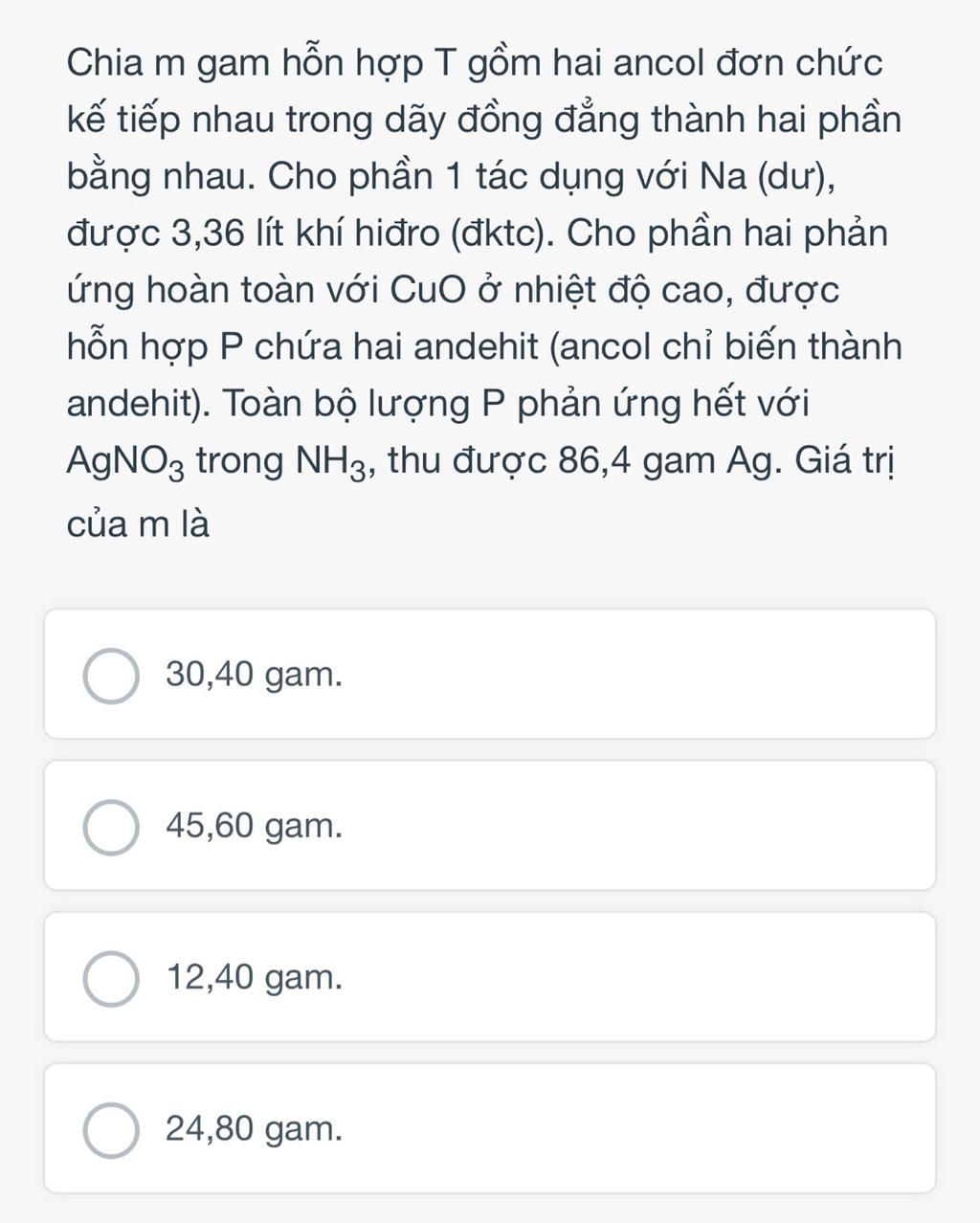This screenshot has width=980, height=1223.
Task: Click blank area of the 24,80 gam card
Action: pos(632,1129)
